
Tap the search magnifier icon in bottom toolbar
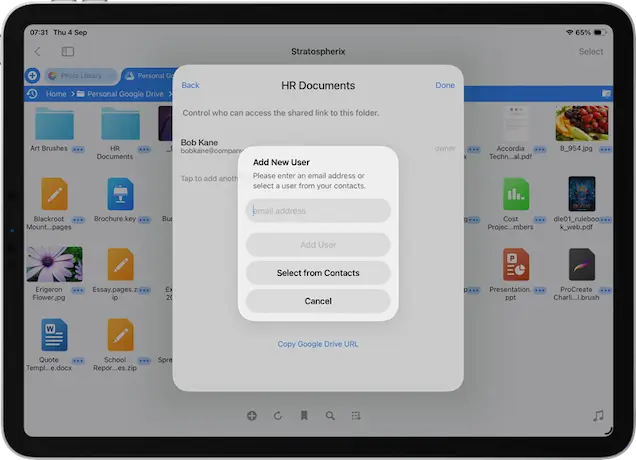click(330, 415)
